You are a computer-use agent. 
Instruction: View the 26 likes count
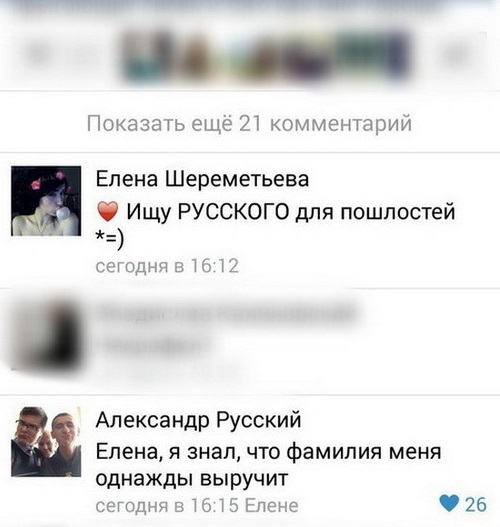(x=476, y=504)
